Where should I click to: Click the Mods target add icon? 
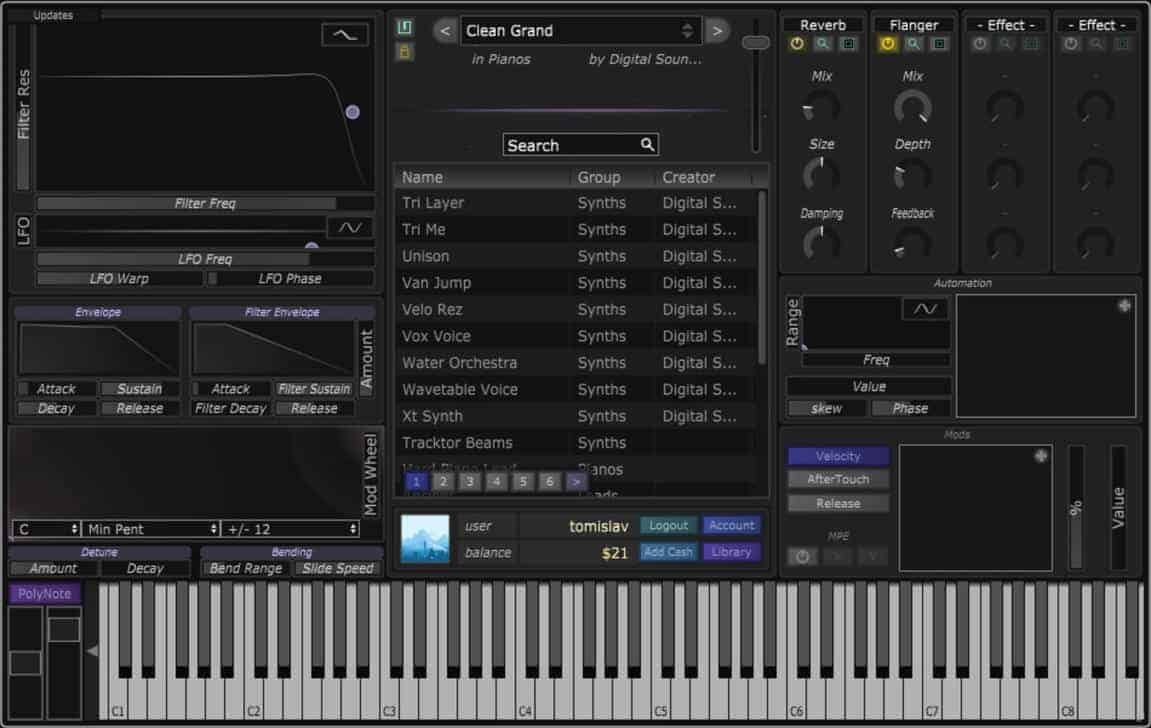[x=1041, y=456]
